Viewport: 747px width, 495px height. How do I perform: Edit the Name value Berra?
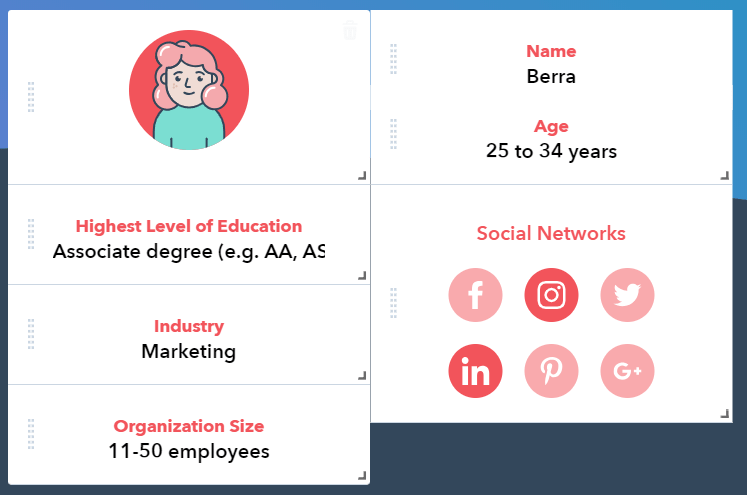pos(551,77)
